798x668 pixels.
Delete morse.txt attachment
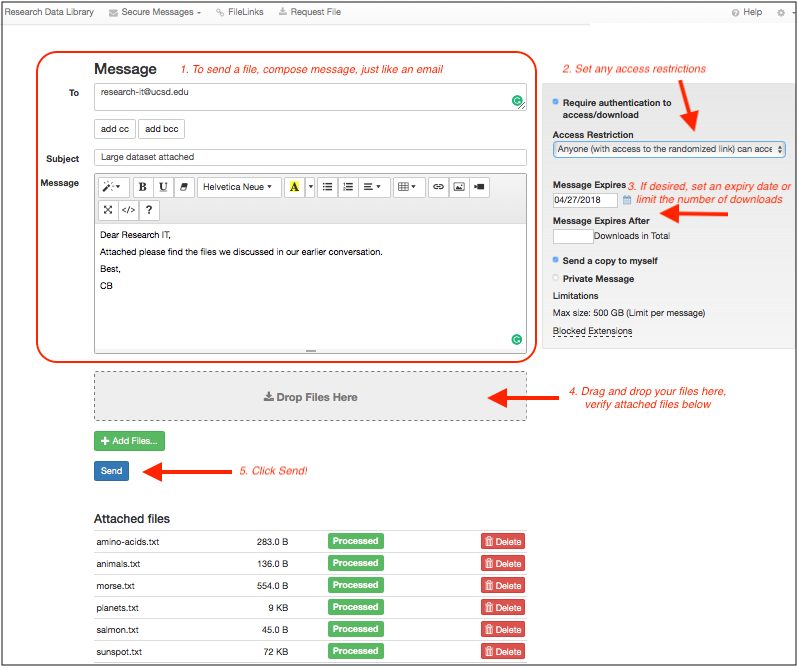click(x=503, y=586)
